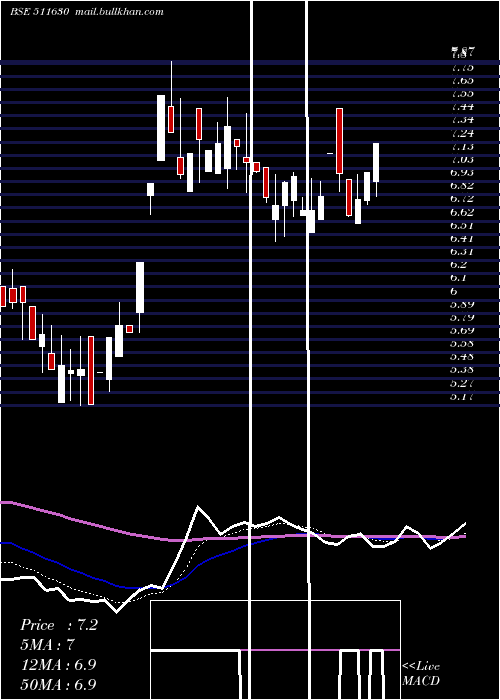
Task: Click the 7.13 price axis label
Action: [x=462, y=146]
